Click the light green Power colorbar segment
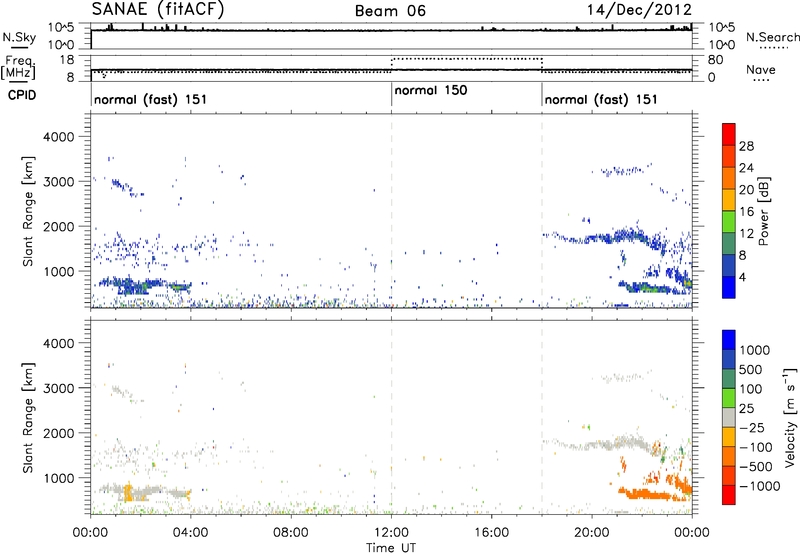 coord(729,222)
